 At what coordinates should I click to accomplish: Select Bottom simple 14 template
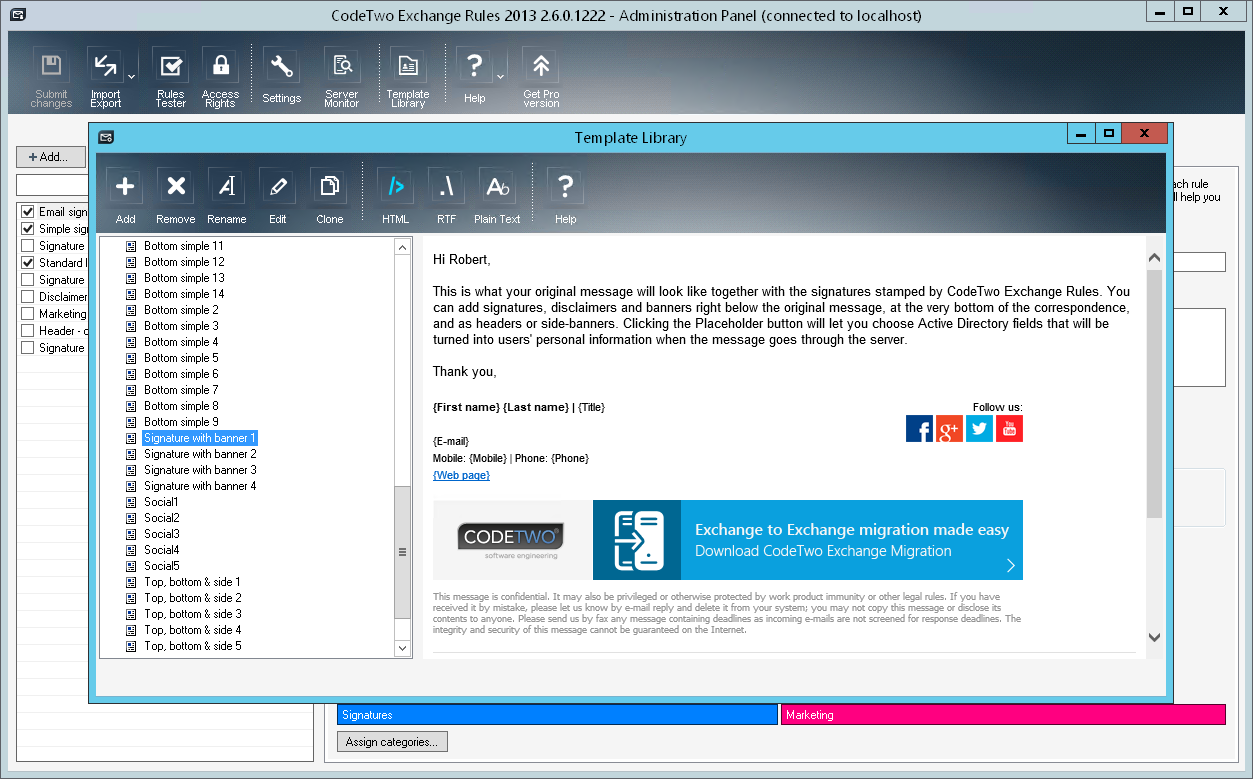pyautogui.click(x=183, y=294)
